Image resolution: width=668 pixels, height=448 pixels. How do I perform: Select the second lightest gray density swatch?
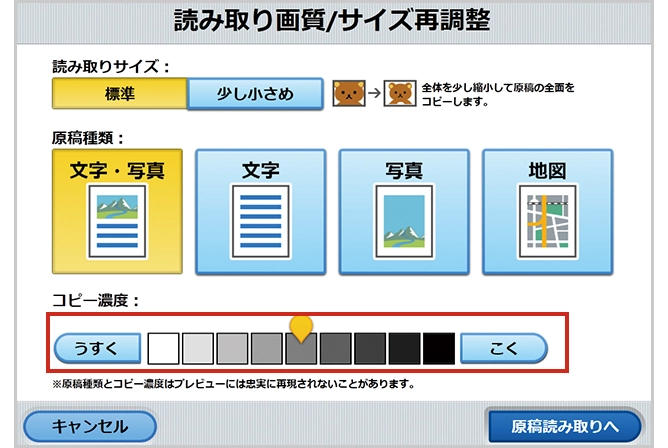click(198, 349)
